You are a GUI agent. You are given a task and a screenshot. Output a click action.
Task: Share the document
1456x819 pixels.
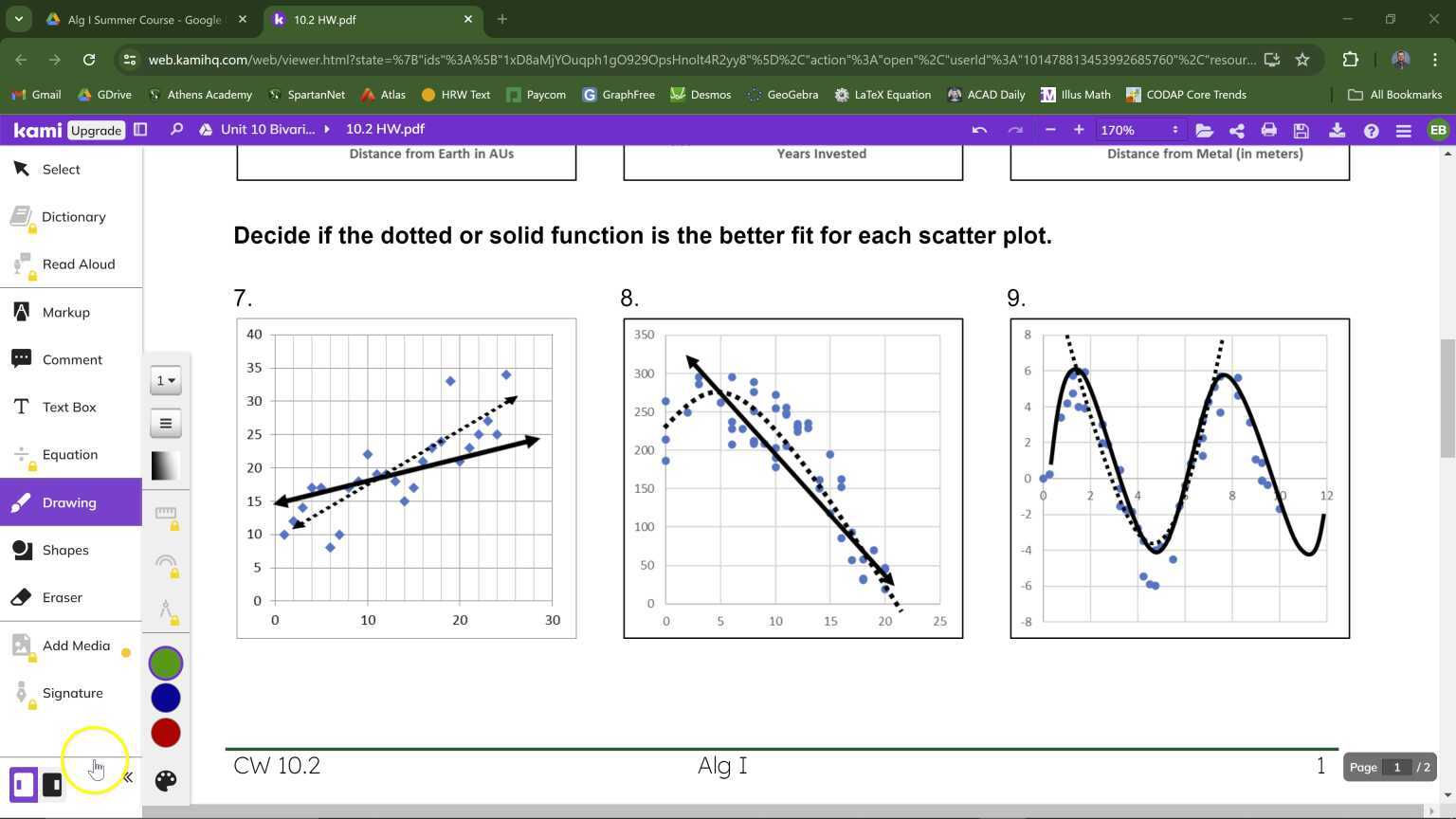point(1236,130)
